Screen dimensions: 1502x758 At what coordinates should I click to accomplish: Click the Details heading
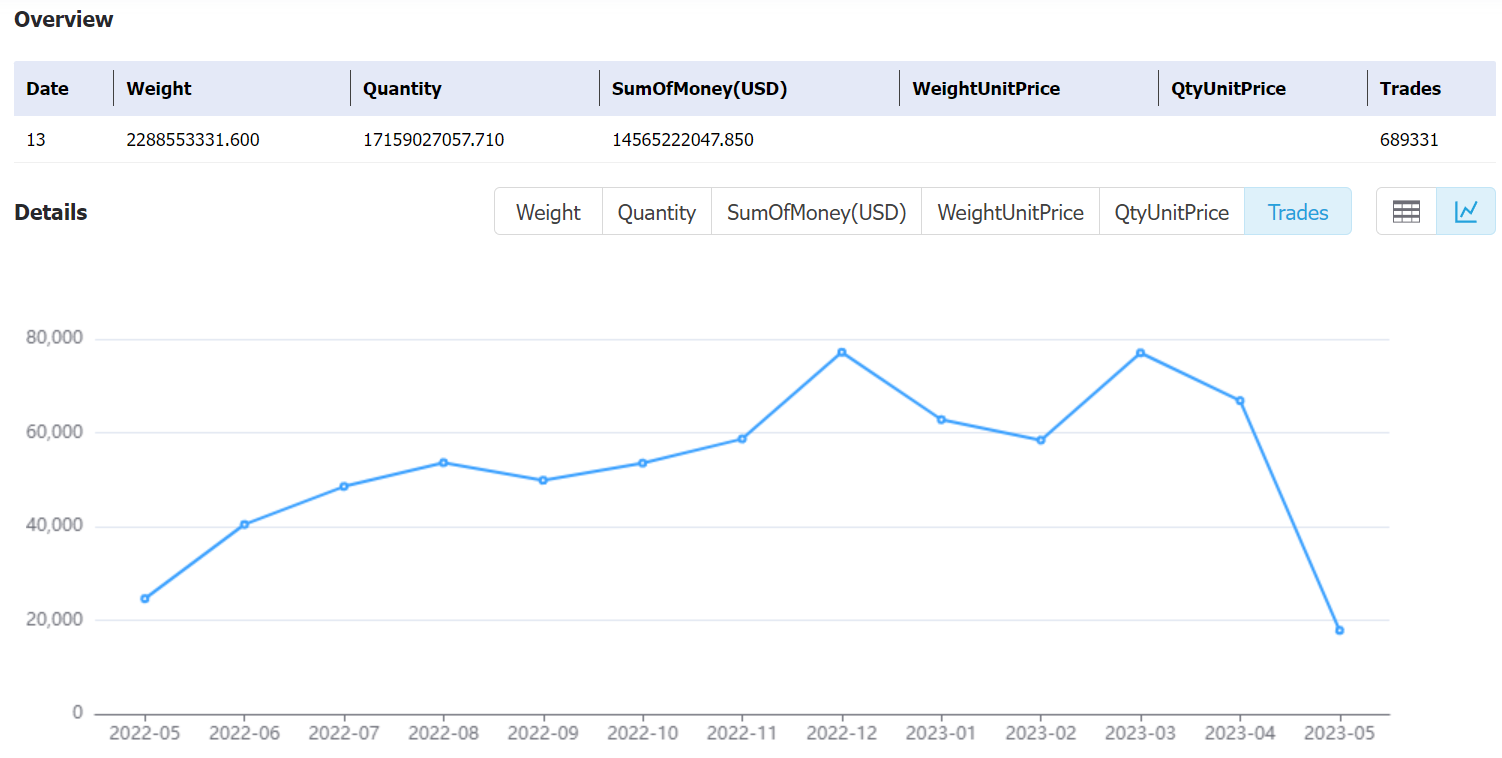[x=51, y=212]
